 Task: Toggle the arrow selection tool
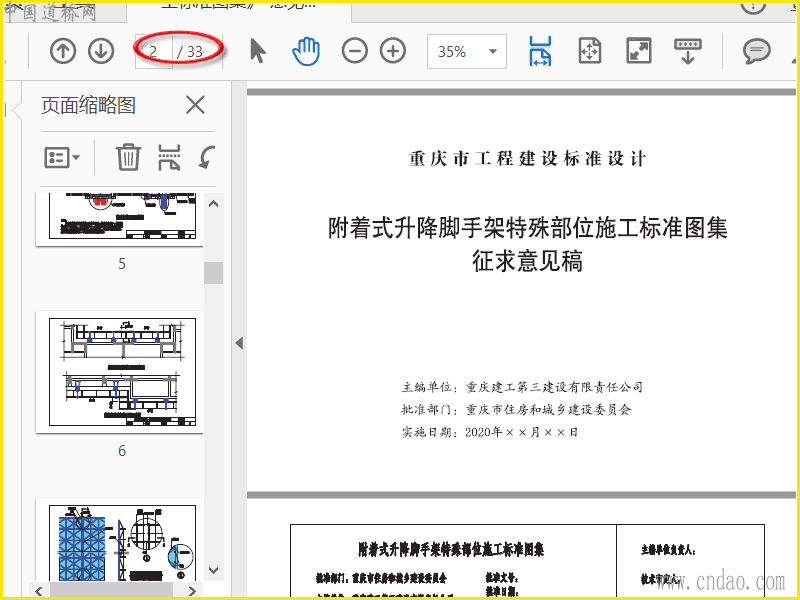(258, 51)
